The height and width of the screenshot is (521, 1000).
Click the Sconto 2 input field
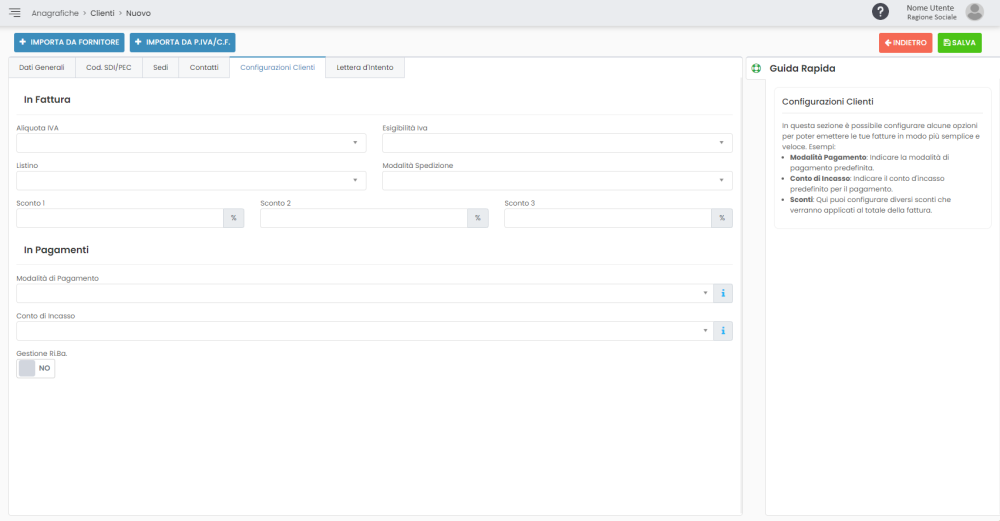tap(364, 218)
